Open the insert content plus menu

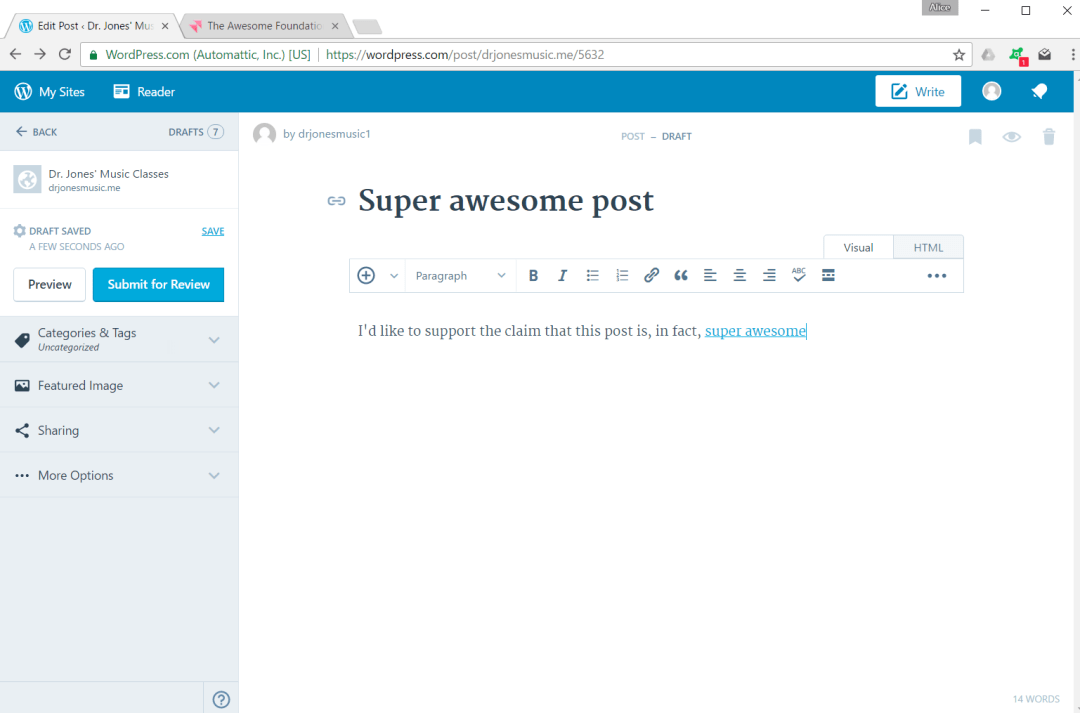coord(366,275)
